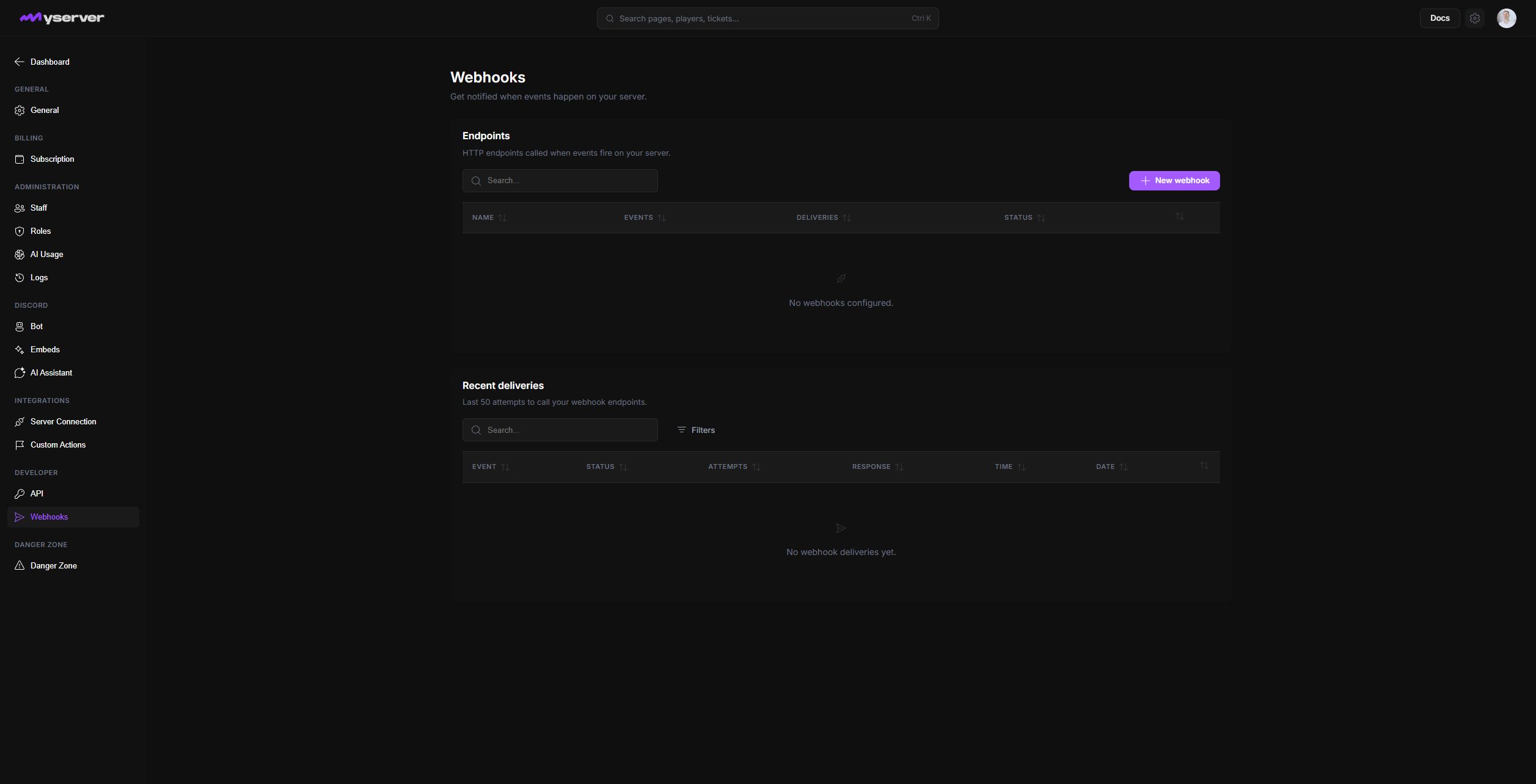The image size is (1536, 784).
Task: Open the settings gear in top bar
Action: click(1474, 18)
